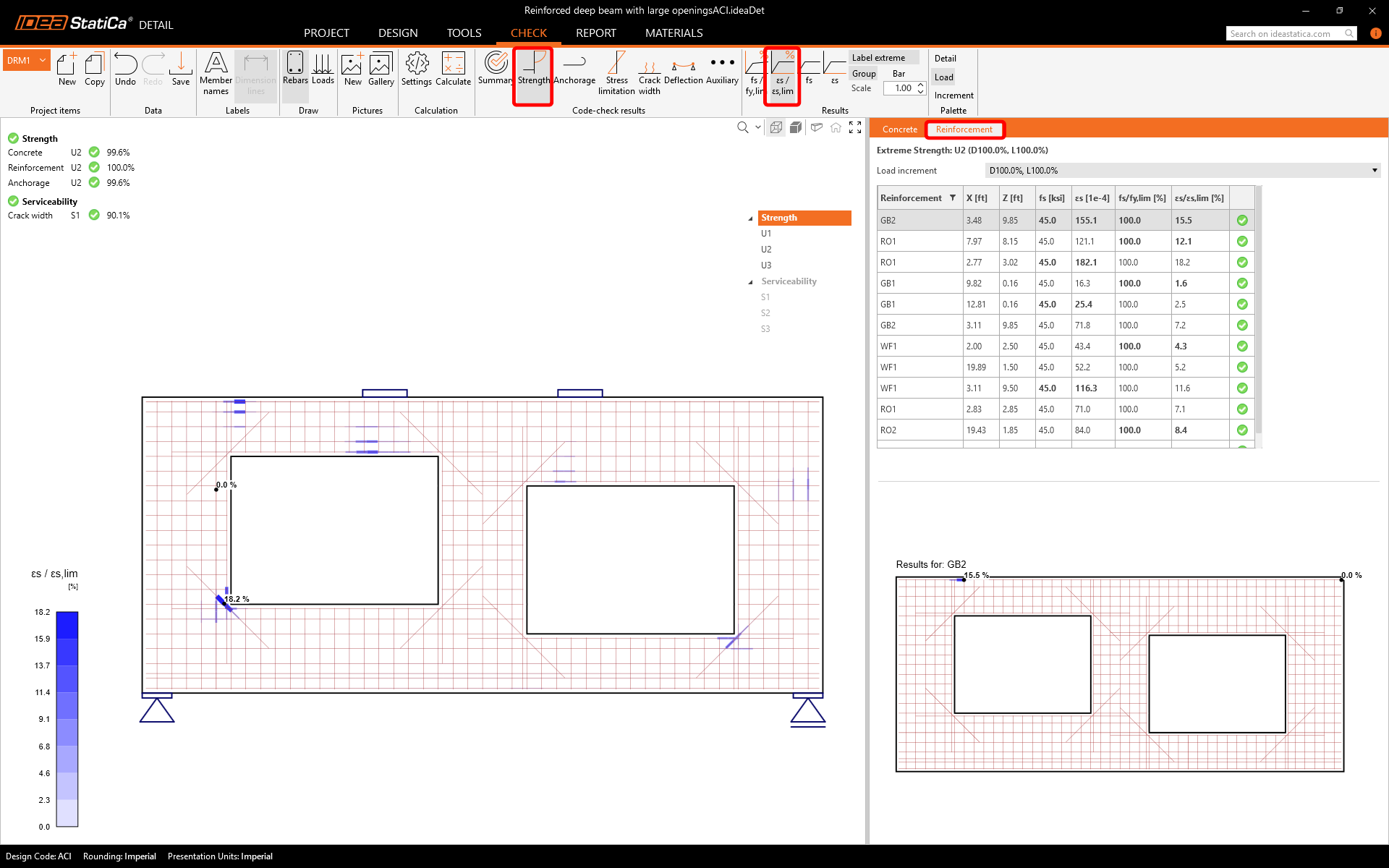Select U3 strength combination

[766, 265]
